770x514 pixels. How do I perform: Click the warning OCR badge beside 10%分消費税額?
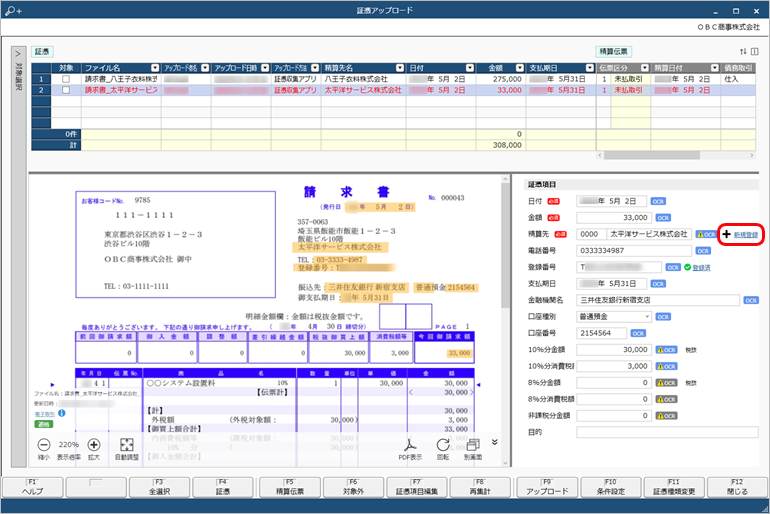tap(667, 366)
